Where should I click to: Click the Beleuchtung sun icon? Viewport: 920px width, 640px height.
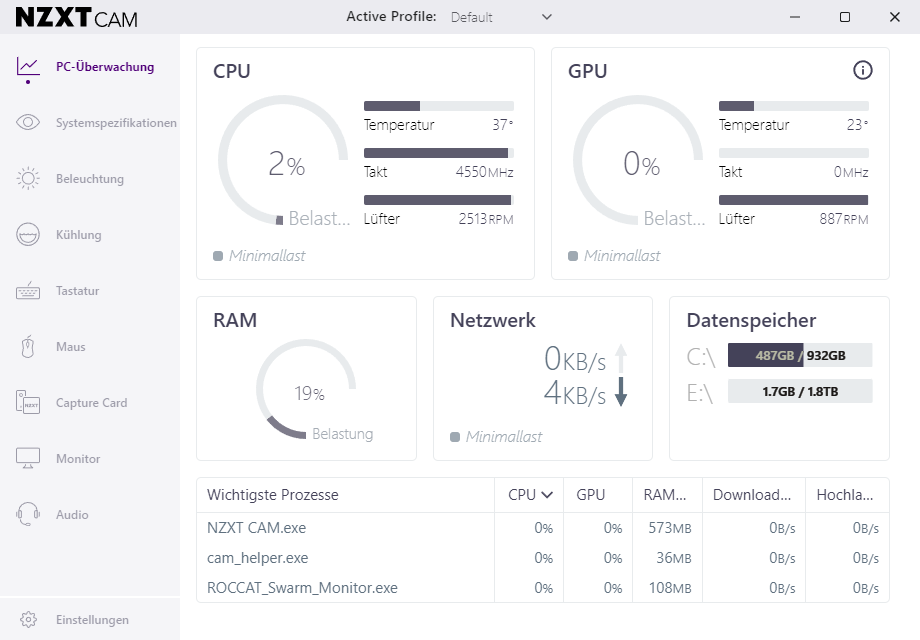point(28,179)
